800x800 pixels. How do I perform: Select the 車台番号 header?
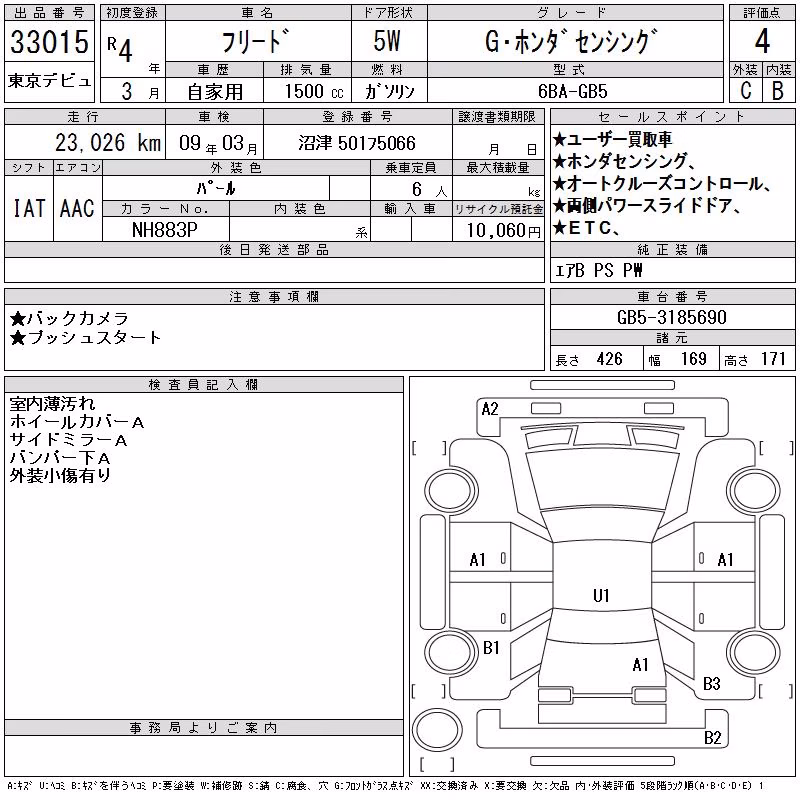pos(672,297)
